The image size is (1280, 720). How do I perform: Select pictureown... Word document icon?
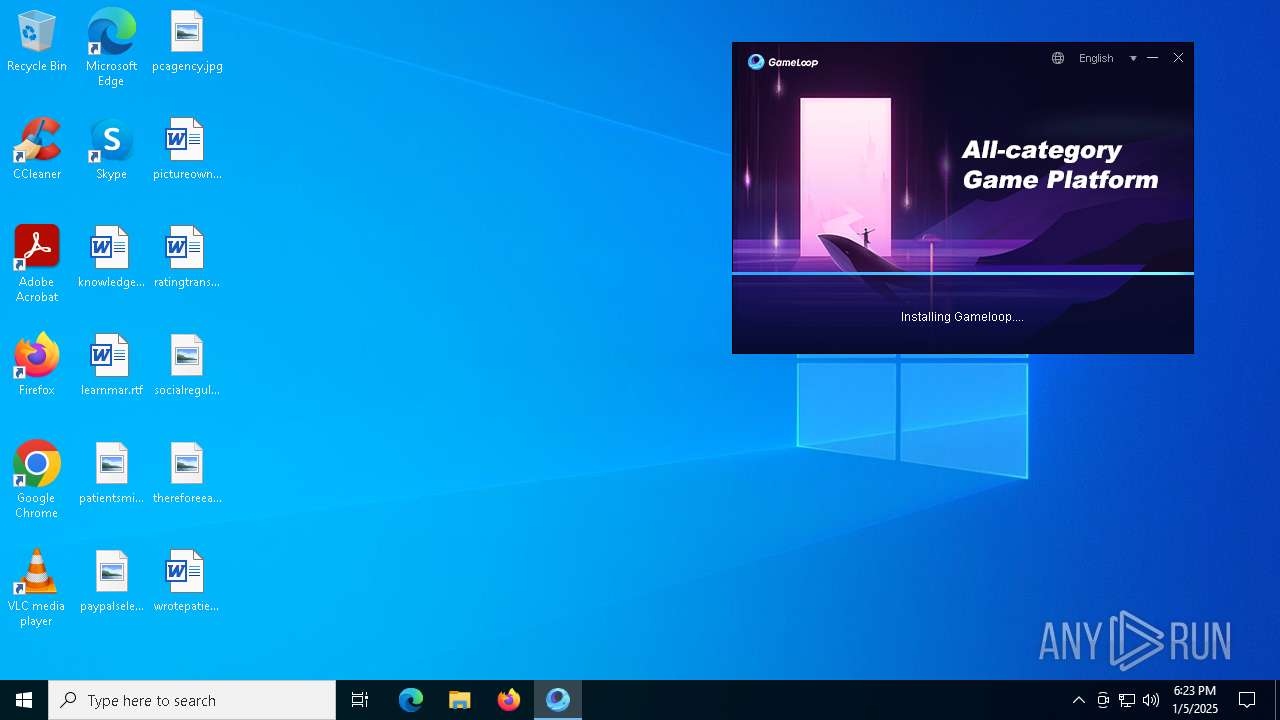tap(187, 150)
